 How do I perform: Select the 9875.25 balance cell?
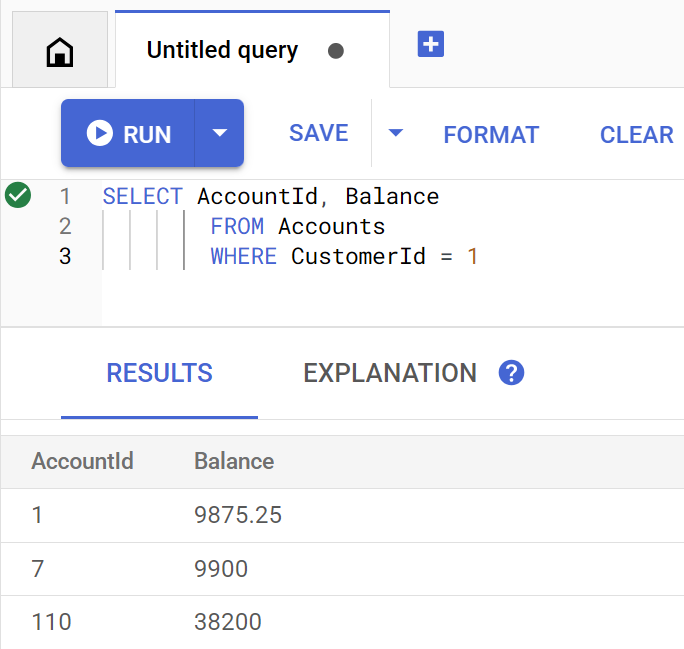pyautogui.click(x=238, y=515)
